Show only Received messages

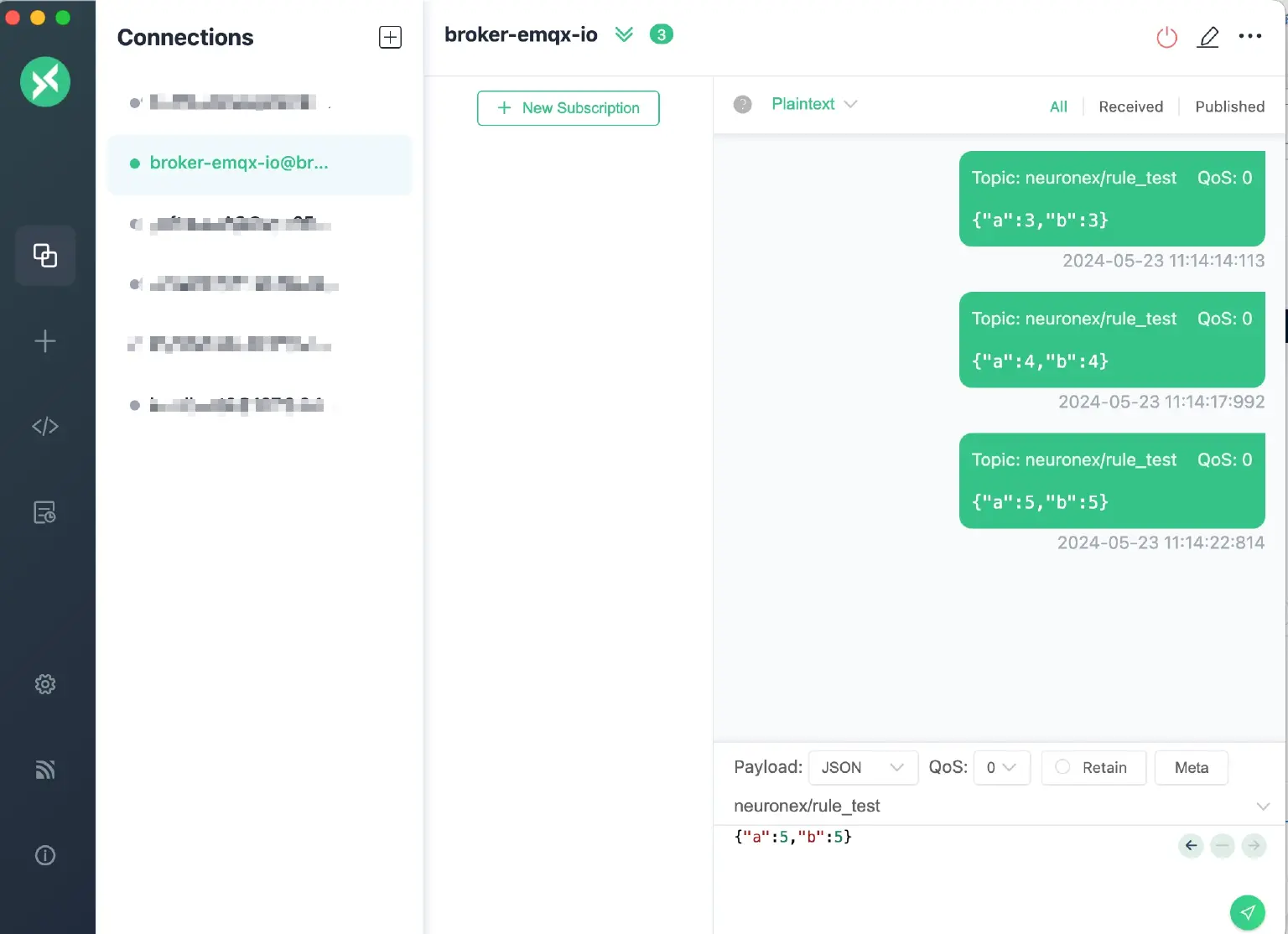pyautogui.click(x=1130, y=106)
